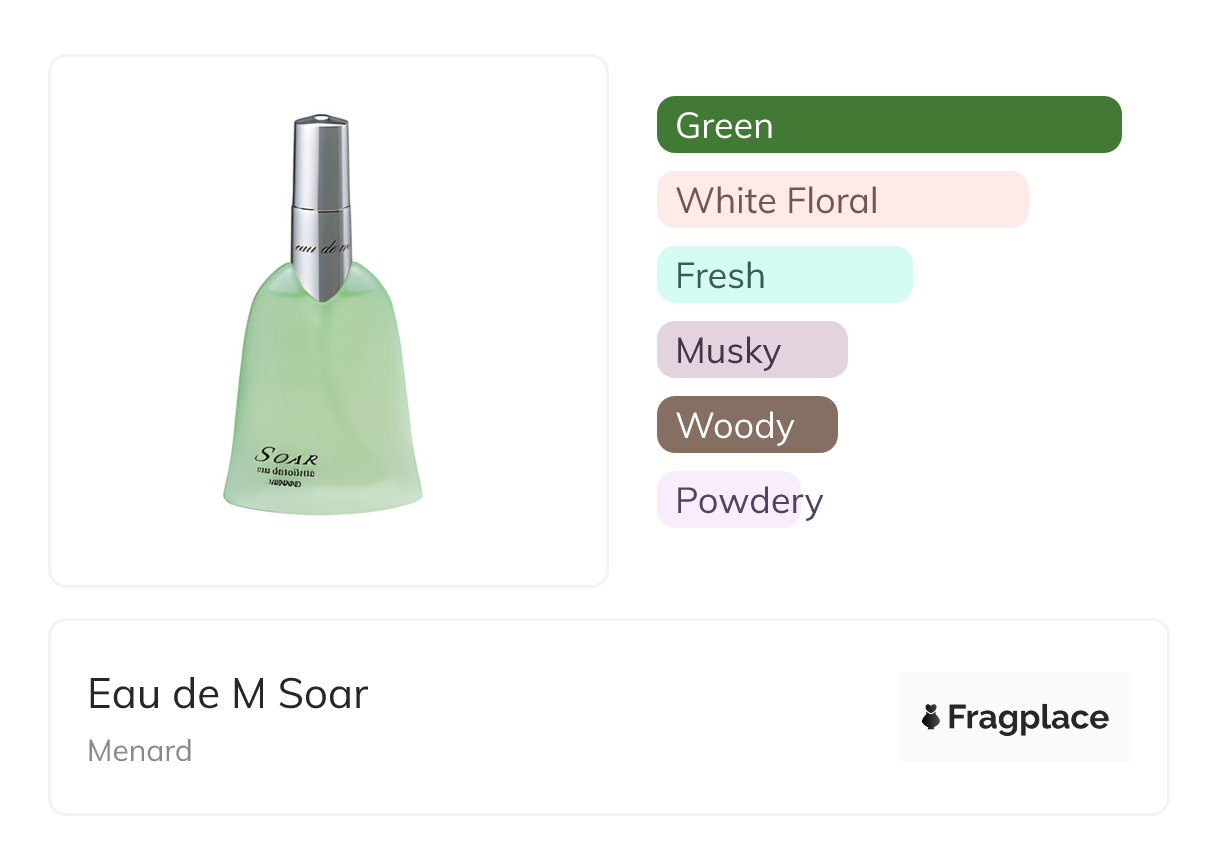Click the Fragplace bottle logo icon
Screen dimensions: 1218x864
pyautogui.click(x=931, y=717)
